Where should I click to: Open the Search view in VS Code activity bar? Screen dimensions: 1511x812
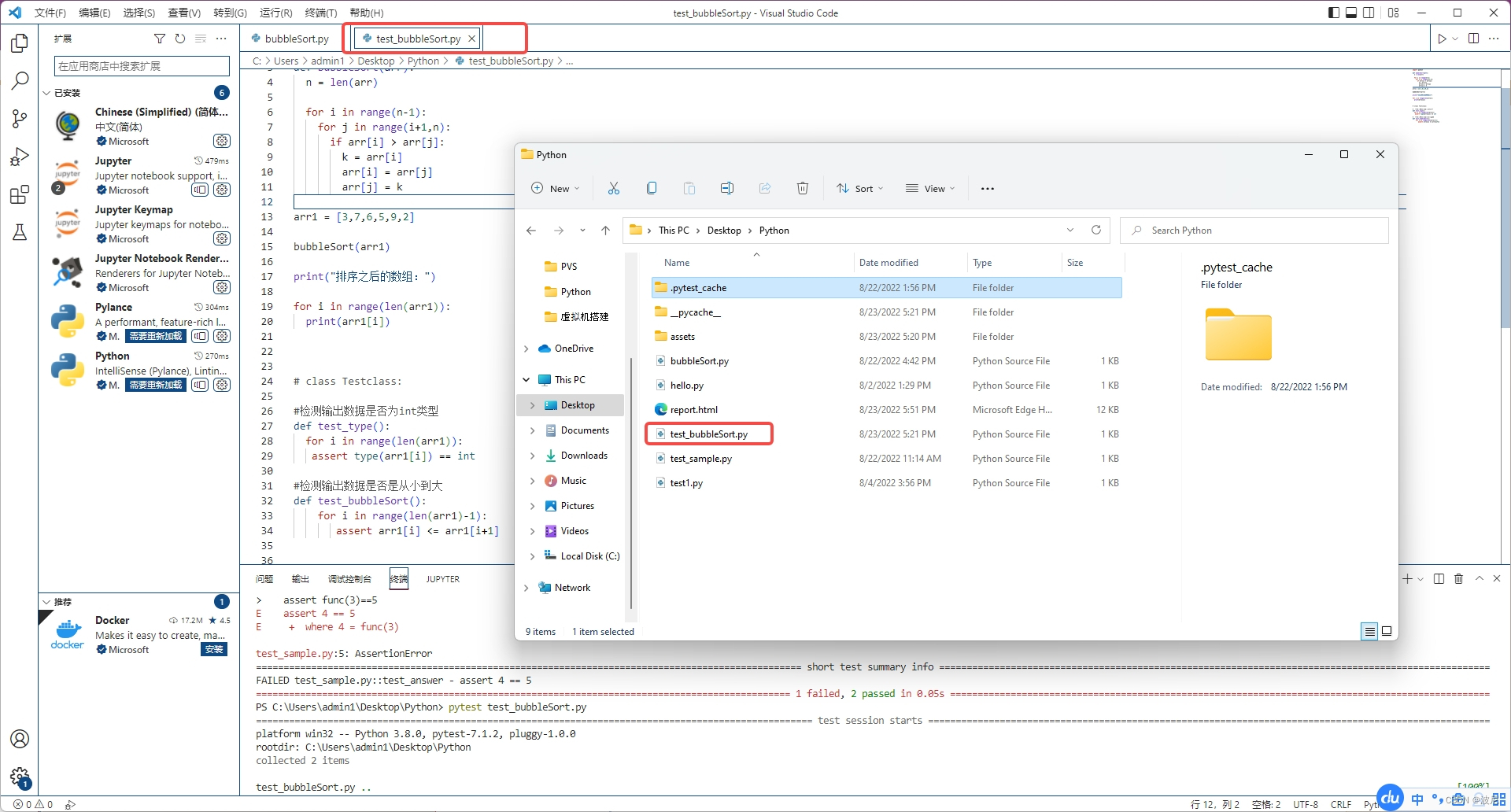coord(20,81)
